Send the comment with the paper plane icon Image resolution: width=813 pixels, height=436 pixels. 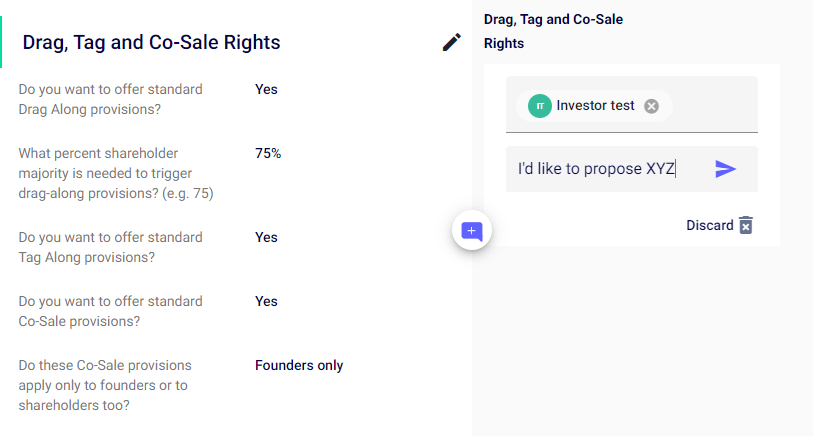[x=725, y=169]
